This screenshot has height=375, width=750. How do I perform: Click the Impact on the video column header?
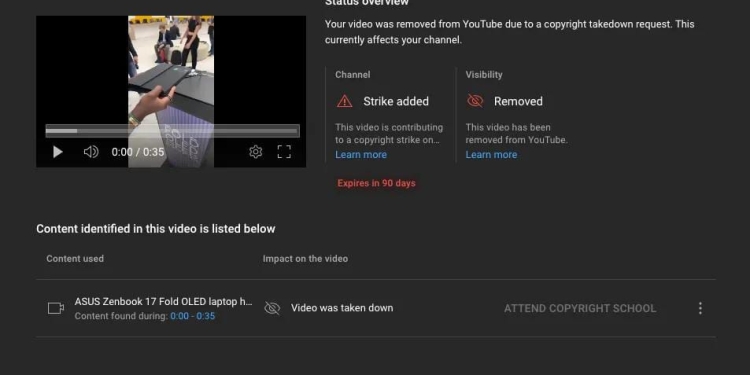(x=305, y=259)
